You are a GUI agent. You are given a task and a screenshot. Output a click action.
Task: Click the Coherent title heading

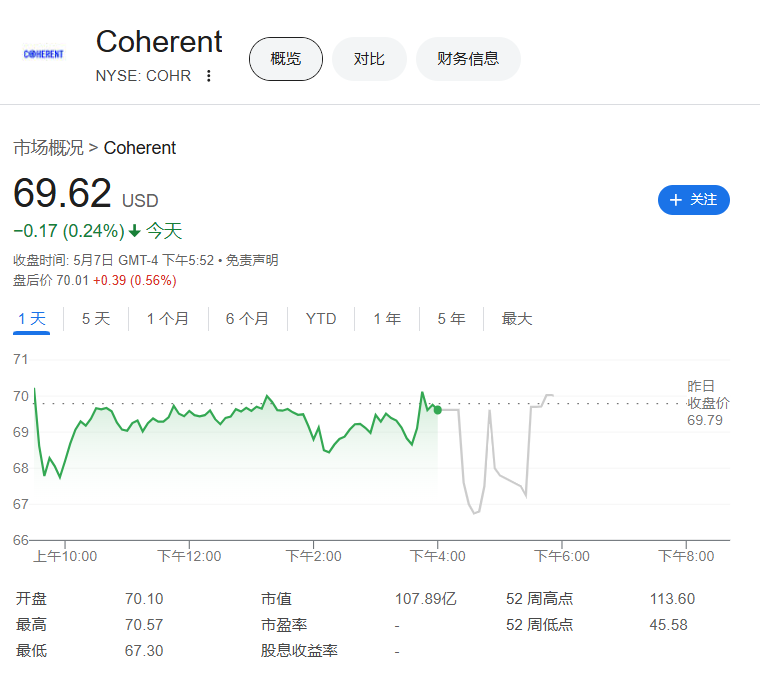[x=159, y=42]
